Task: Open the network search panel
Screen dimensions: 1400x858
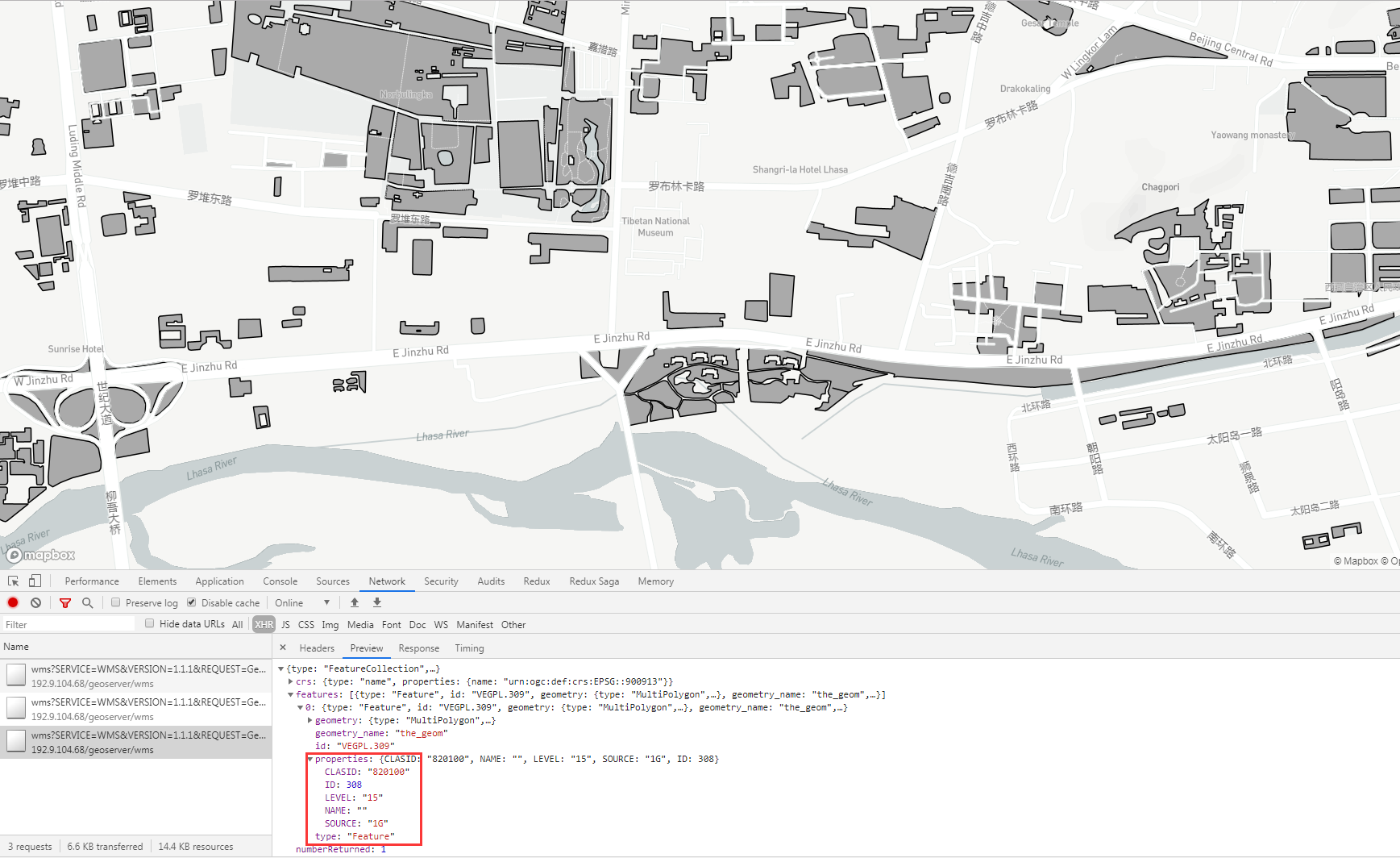Action: pyautogui.click(x=87, y=602)
